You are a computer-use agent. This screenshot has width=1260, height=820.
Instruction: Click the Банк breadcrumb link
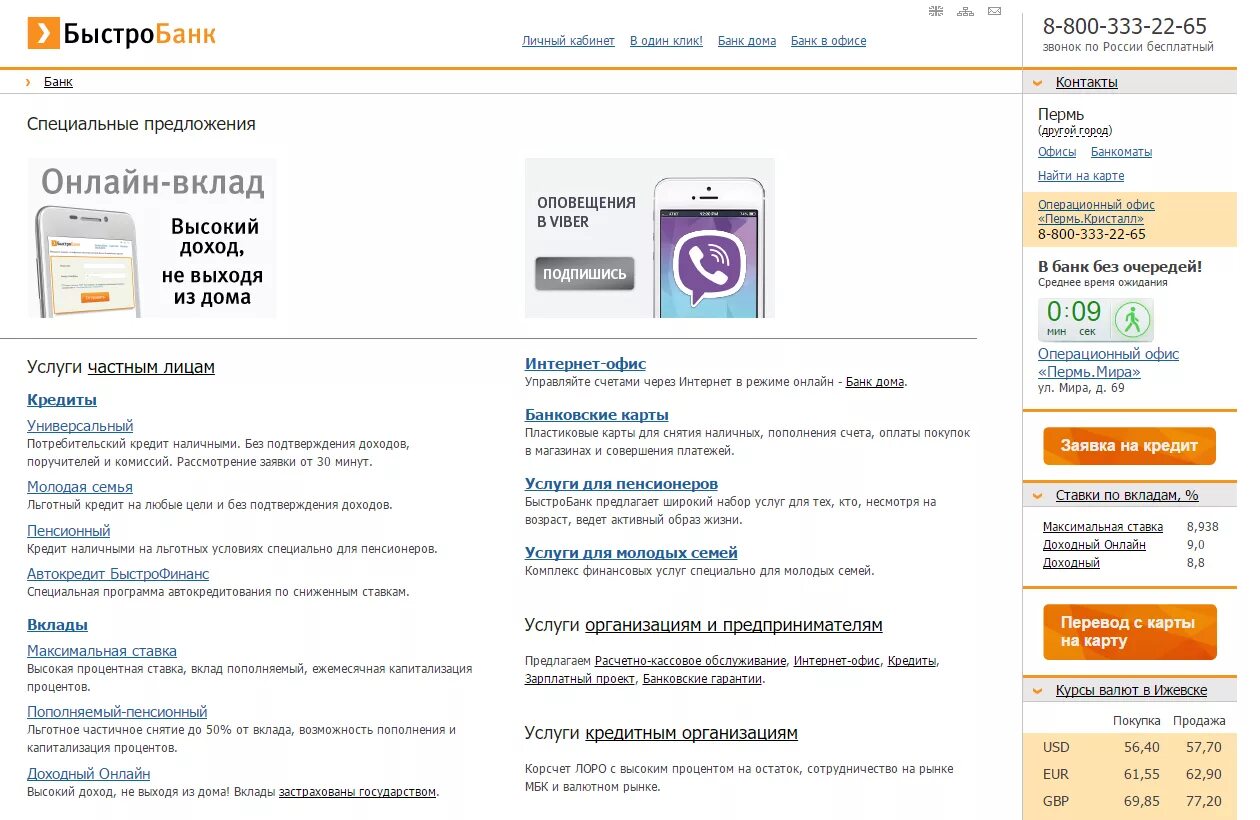(x=58, y=82)
